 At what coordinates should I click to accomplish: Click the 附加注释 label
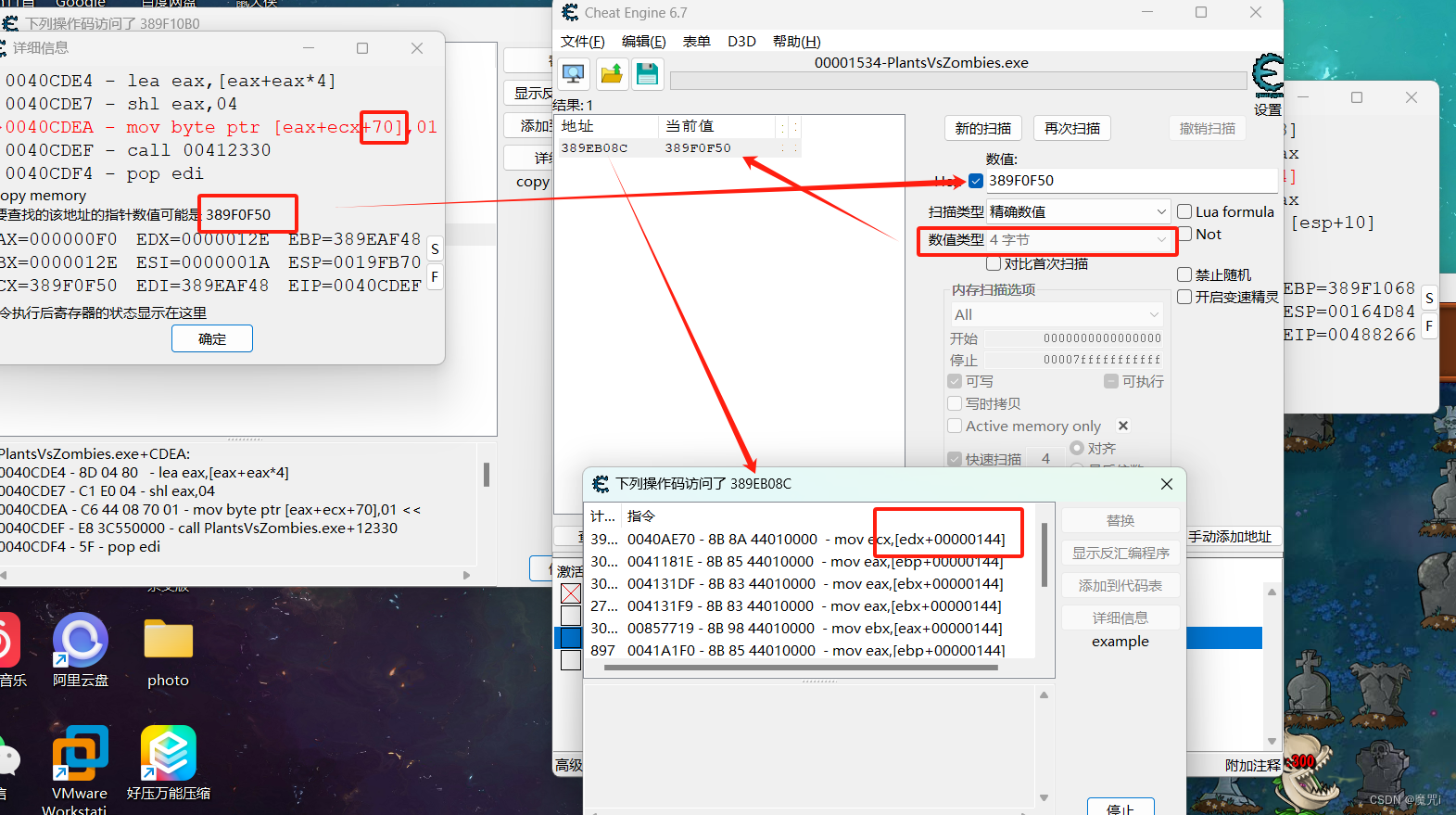[x=1253, y=765]
